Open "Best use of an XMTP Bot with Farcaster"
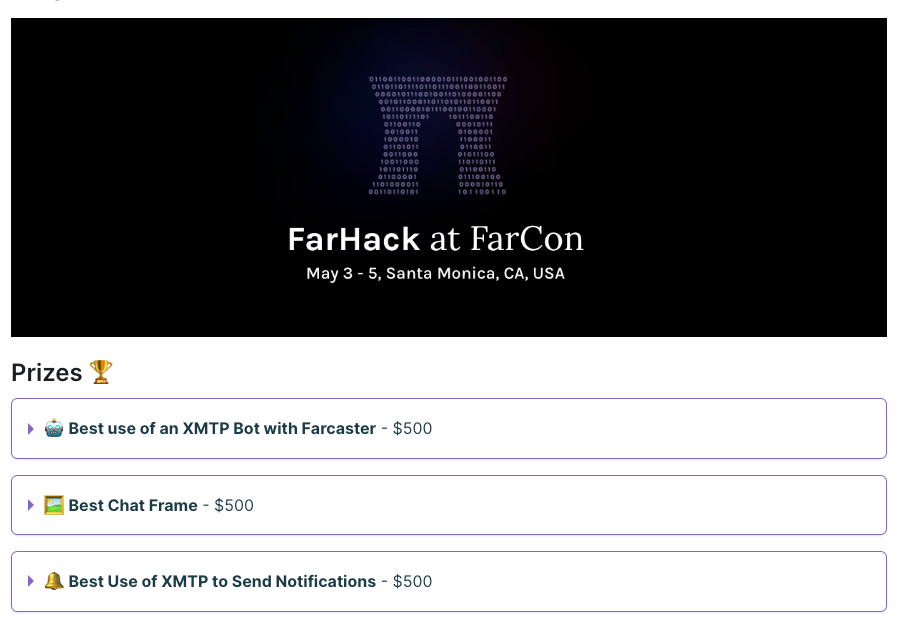This screenshot has height=627, width=914. tap(222, 429)
